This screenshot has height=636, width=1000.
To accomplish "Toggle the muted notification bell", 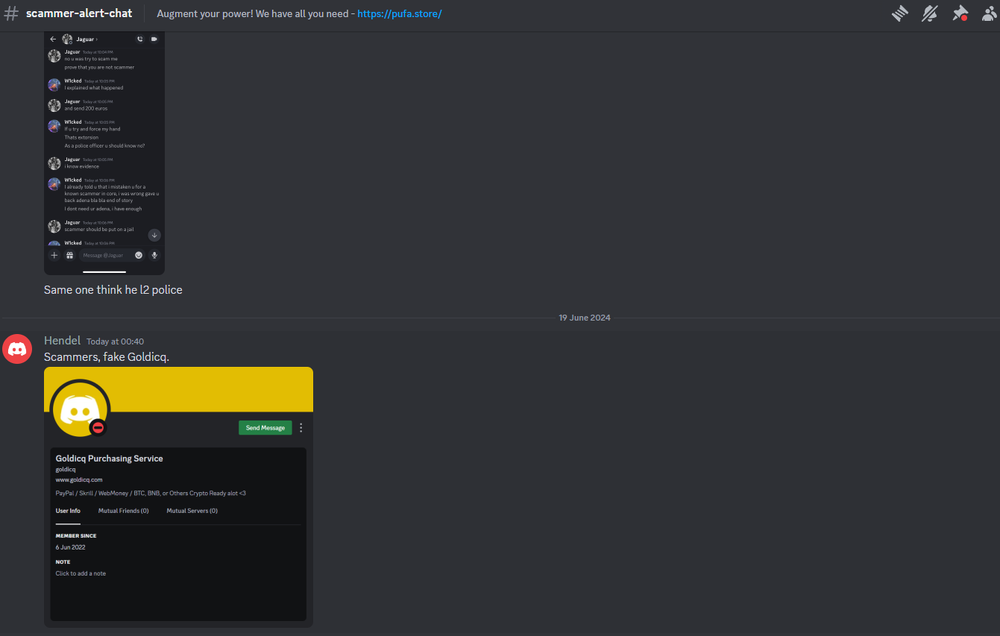I will (930, 13).
